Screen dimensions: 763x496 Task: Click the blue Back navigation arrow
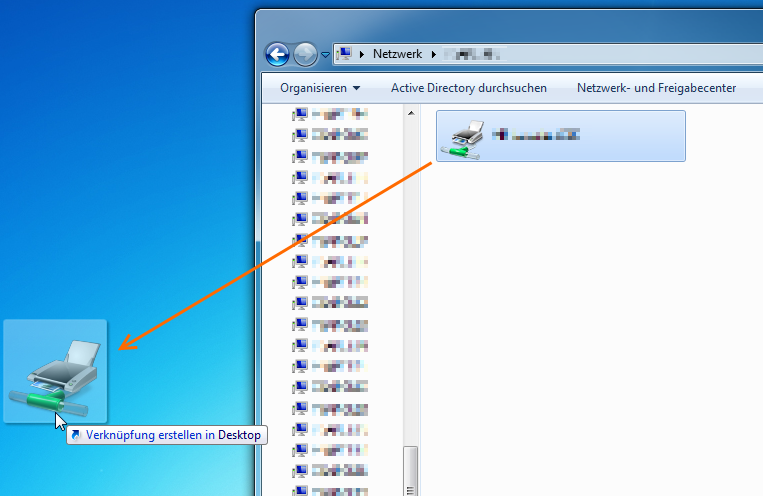point(277,54)
